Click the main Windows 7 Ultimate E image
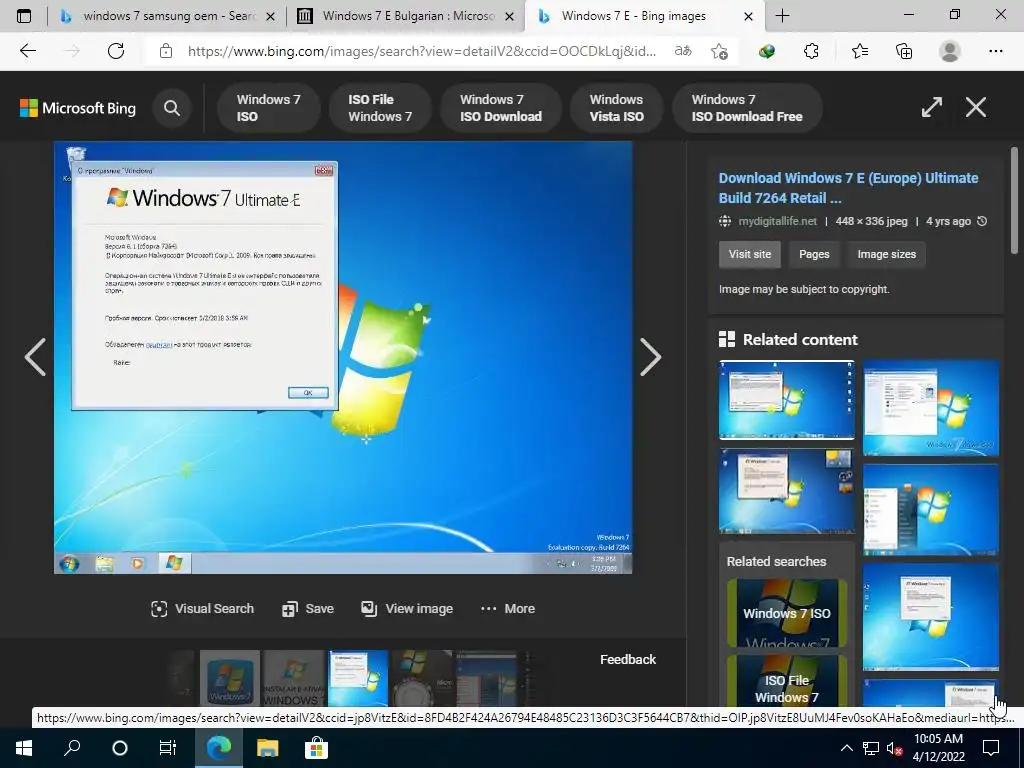The width and height of the screenshot is (1024, 768). pos(343,357)
